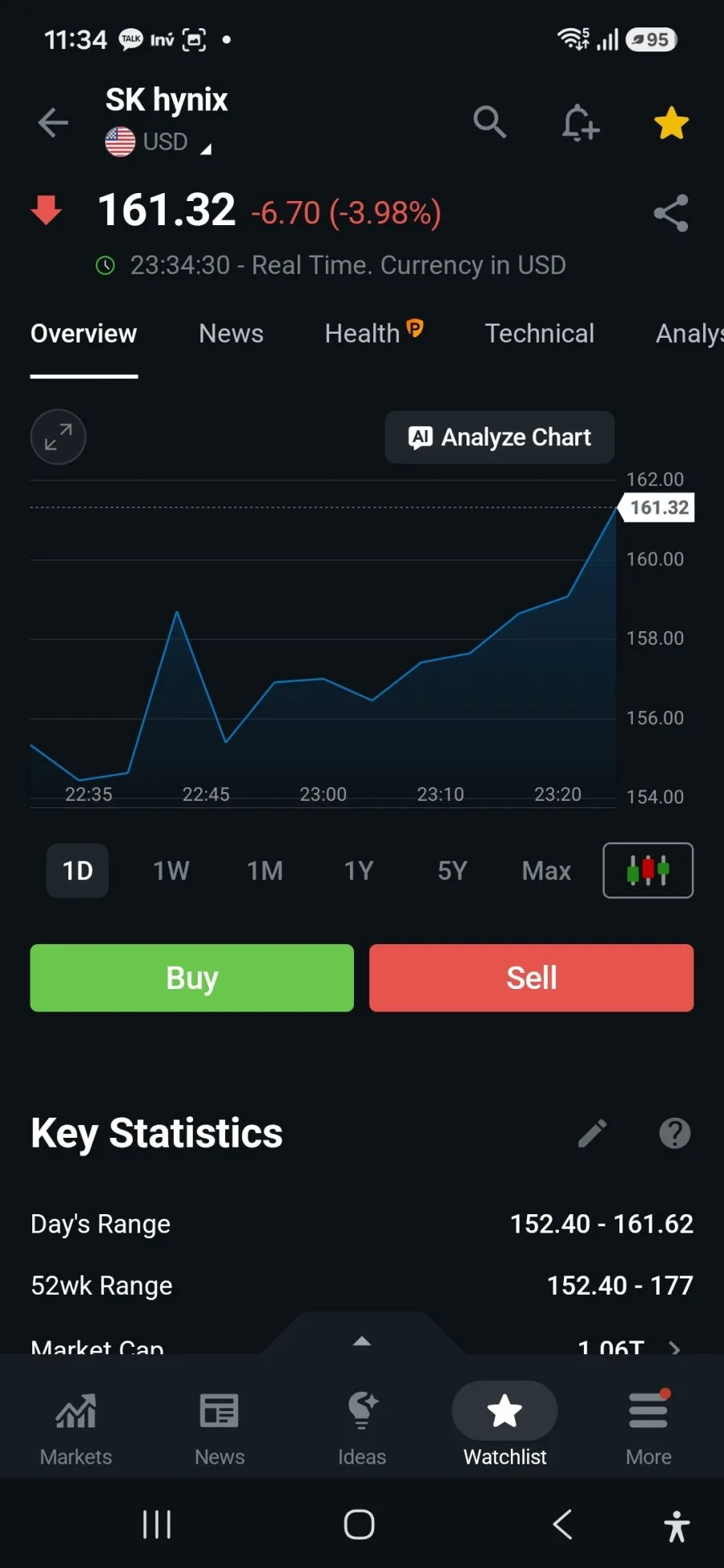724x1568 pixels.
Task: Toggle the yellow watchlist star
Action: coord(671,123)
